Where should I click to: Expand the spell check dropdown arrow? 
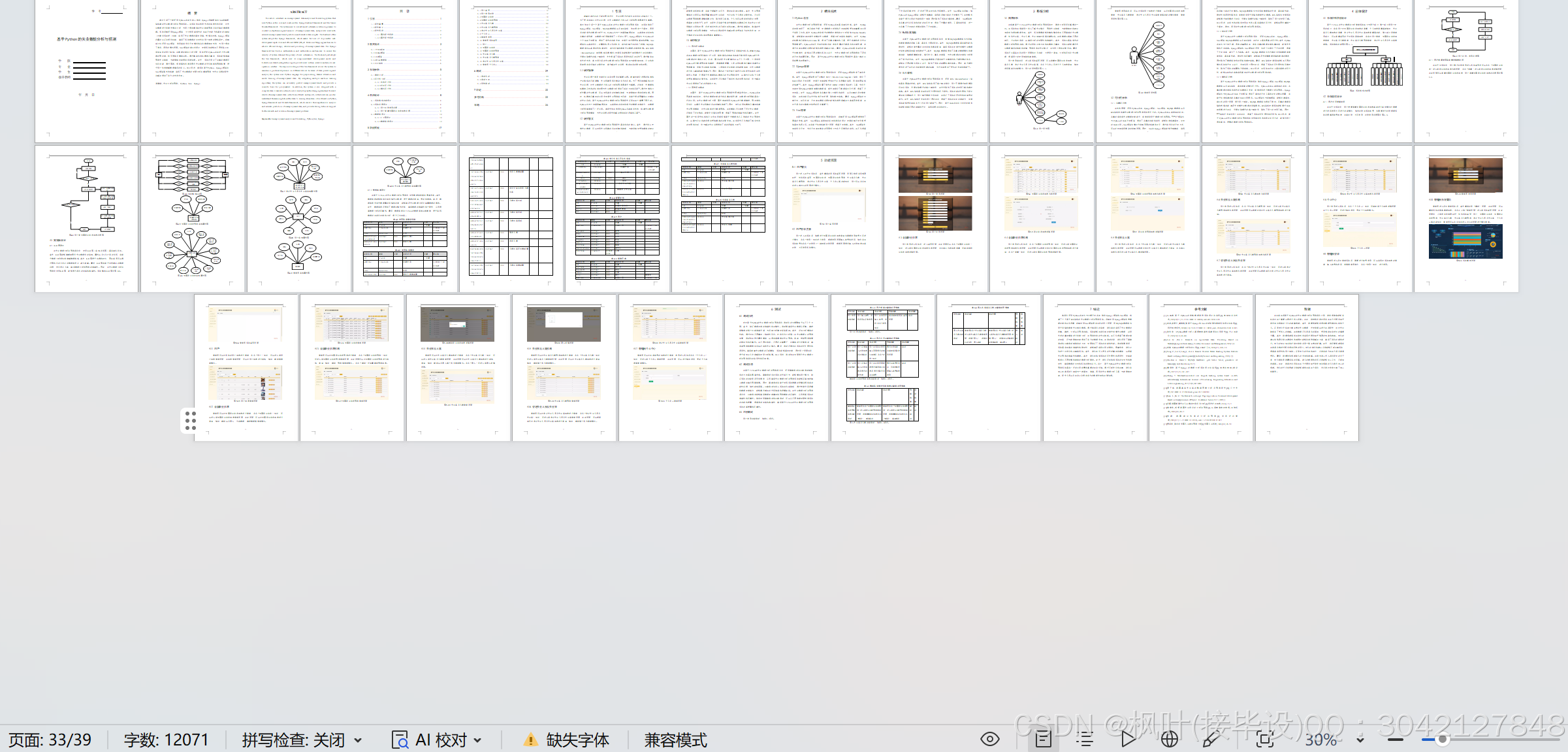pos(358,740)
